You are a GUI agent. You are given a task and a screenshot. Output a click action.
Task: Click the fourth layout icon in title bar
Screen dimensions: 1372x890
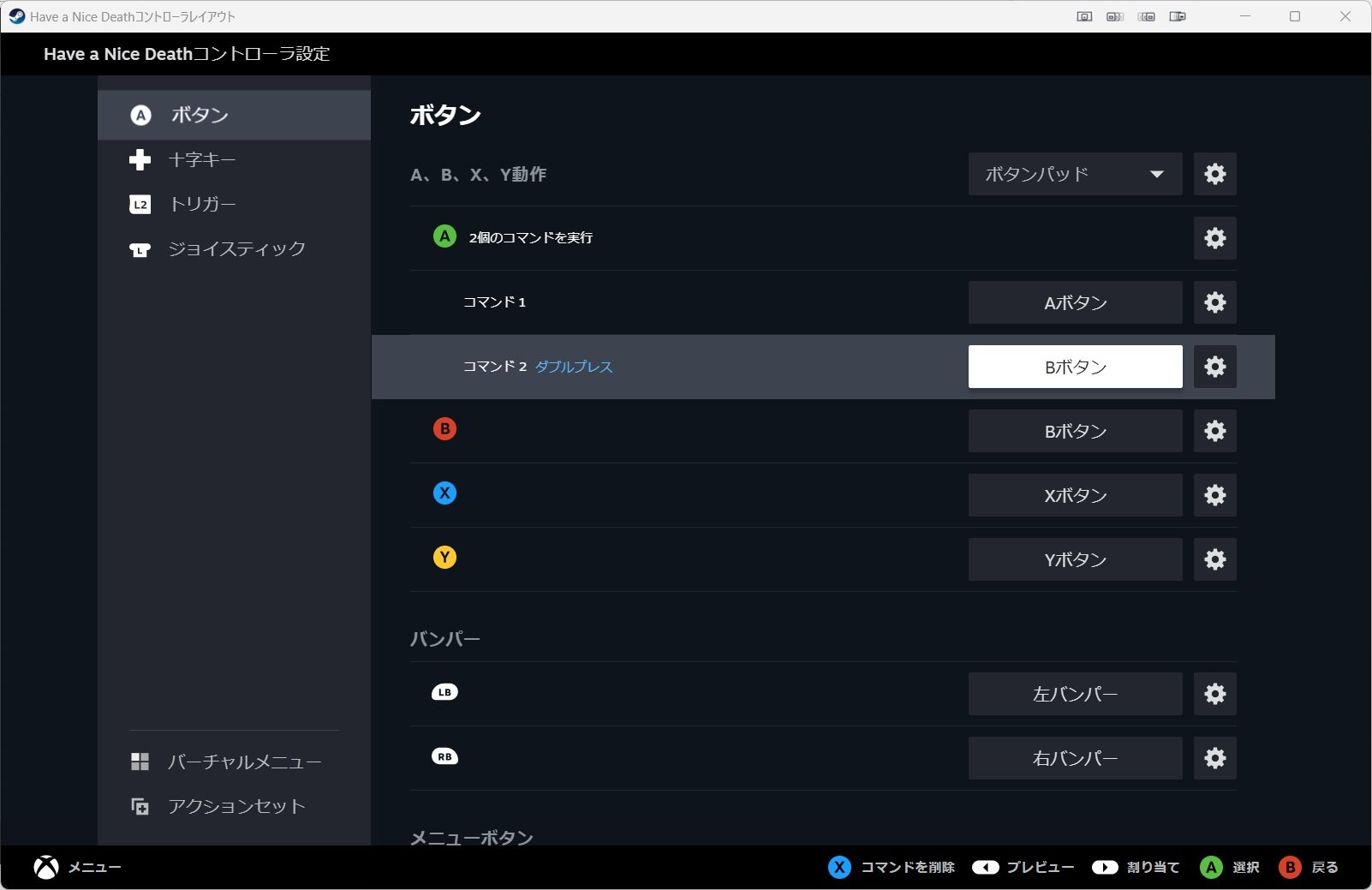point(1178,16)
